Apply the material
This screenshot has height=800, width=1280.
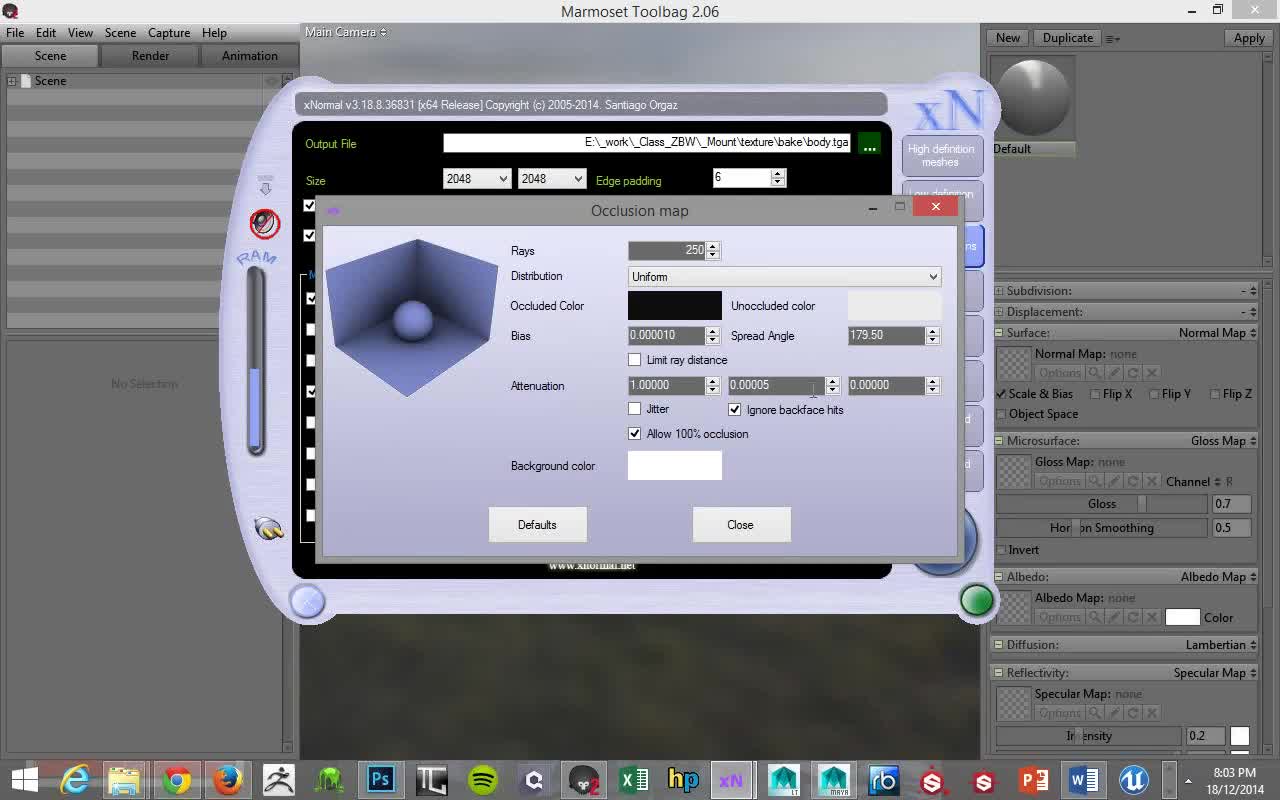pos(1248,38)
